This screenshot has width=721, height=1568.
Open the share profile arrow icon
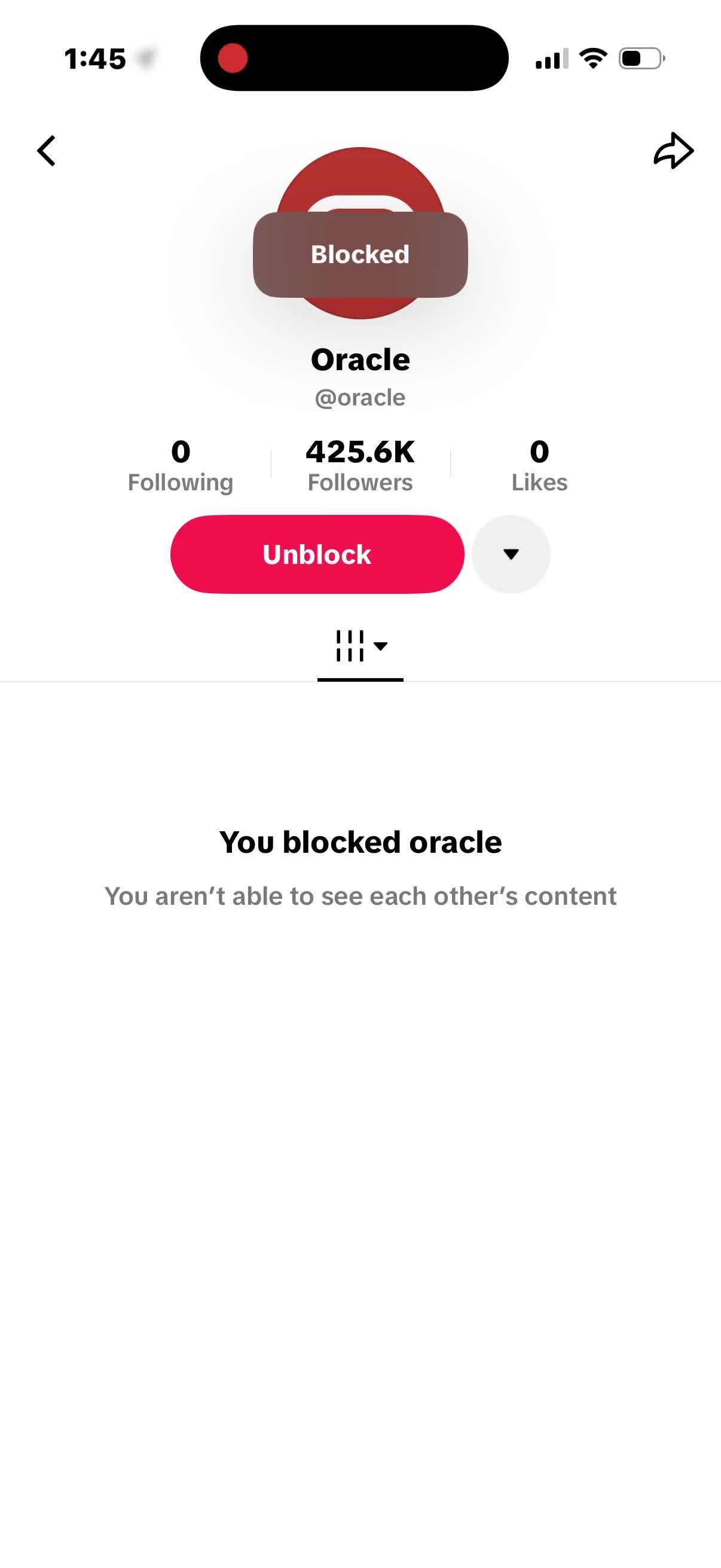point(674,150)
